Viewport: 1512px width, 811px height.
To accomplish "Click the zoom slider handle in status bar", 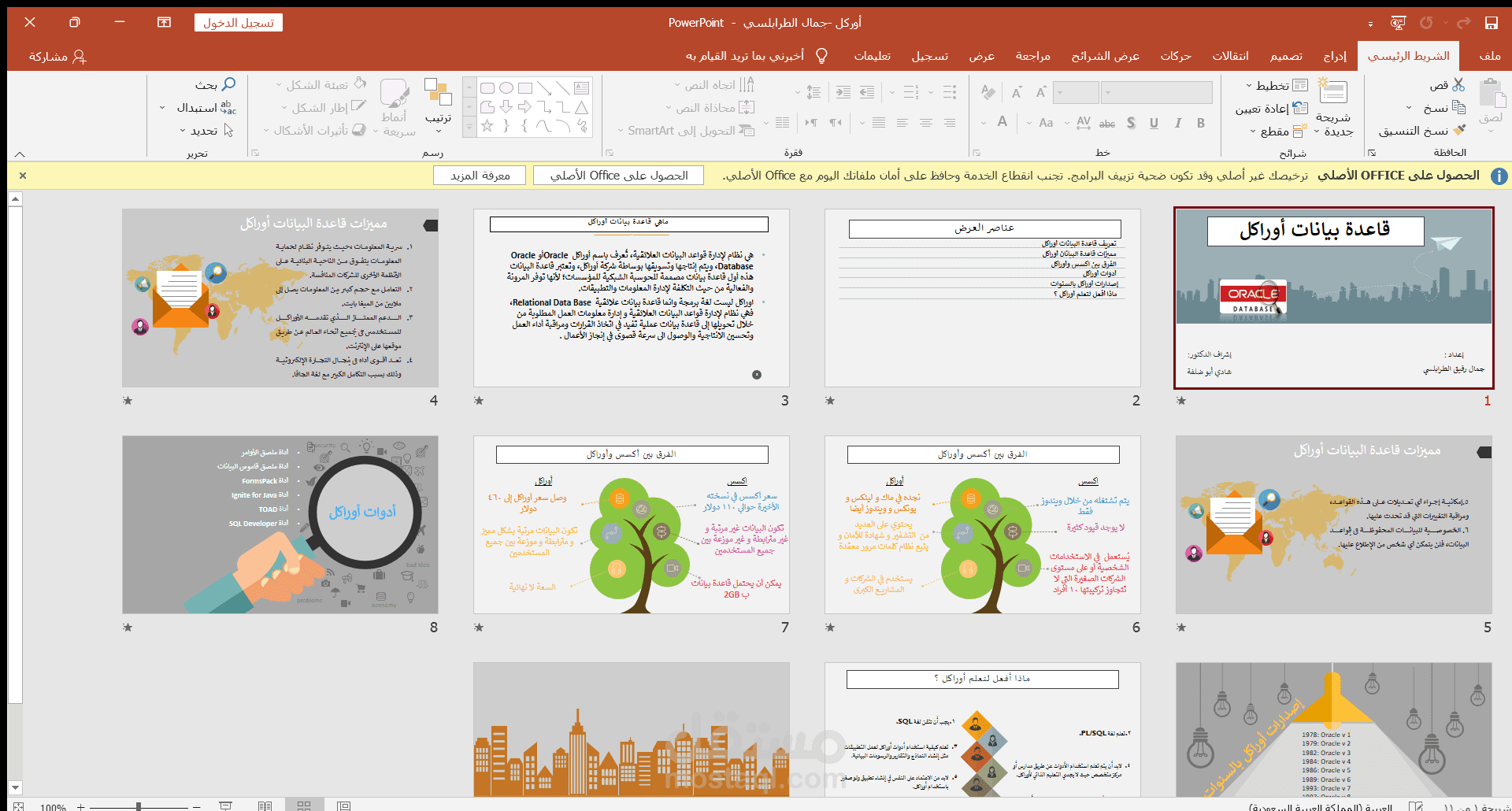I will (139, 805).
